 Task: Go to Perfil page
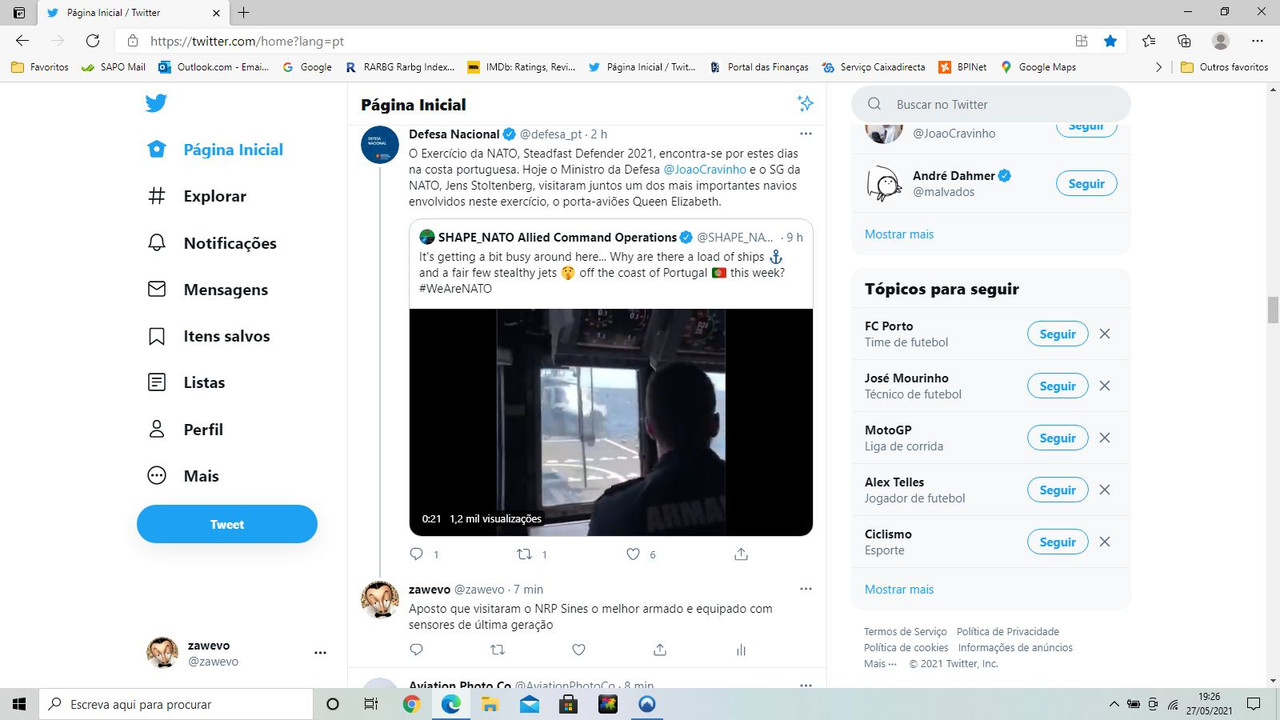[x=185, y=429]
